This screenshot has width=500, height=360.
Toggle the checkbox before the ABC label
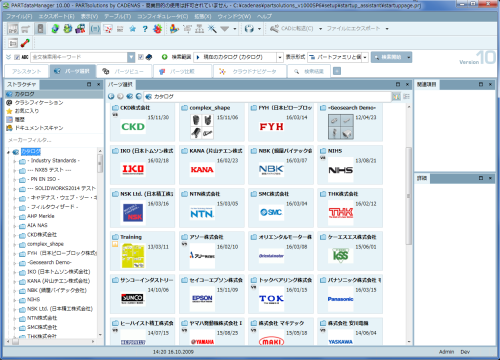point(17,57)
